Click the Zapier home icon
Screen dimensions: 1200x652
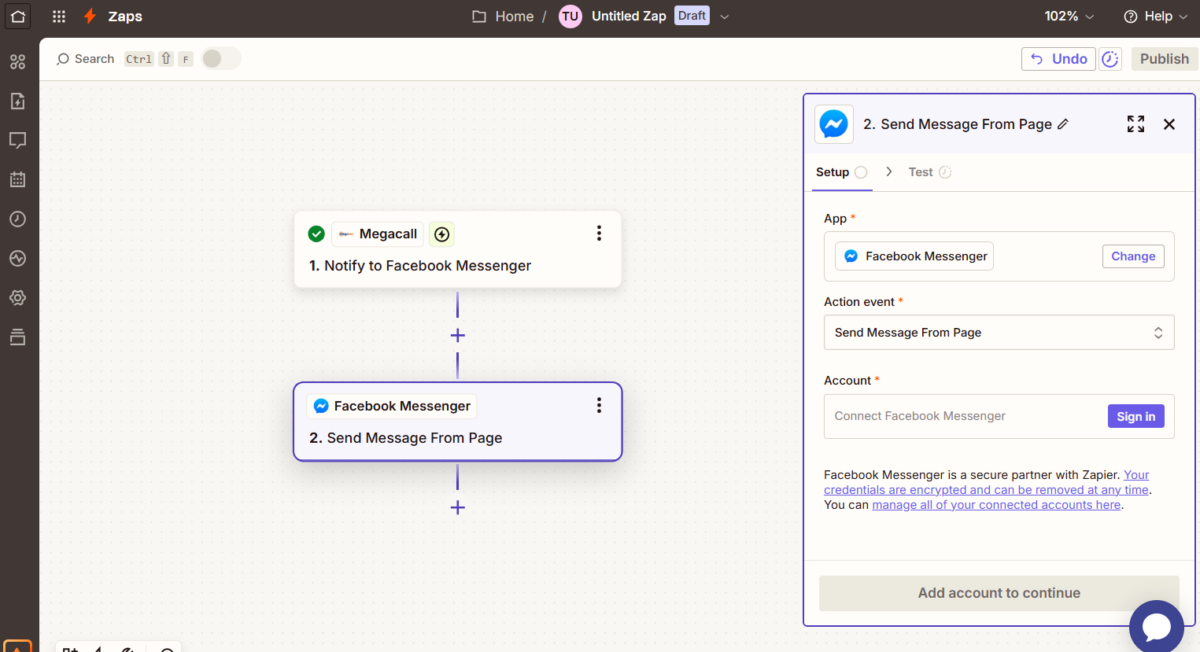coord(18,16)
